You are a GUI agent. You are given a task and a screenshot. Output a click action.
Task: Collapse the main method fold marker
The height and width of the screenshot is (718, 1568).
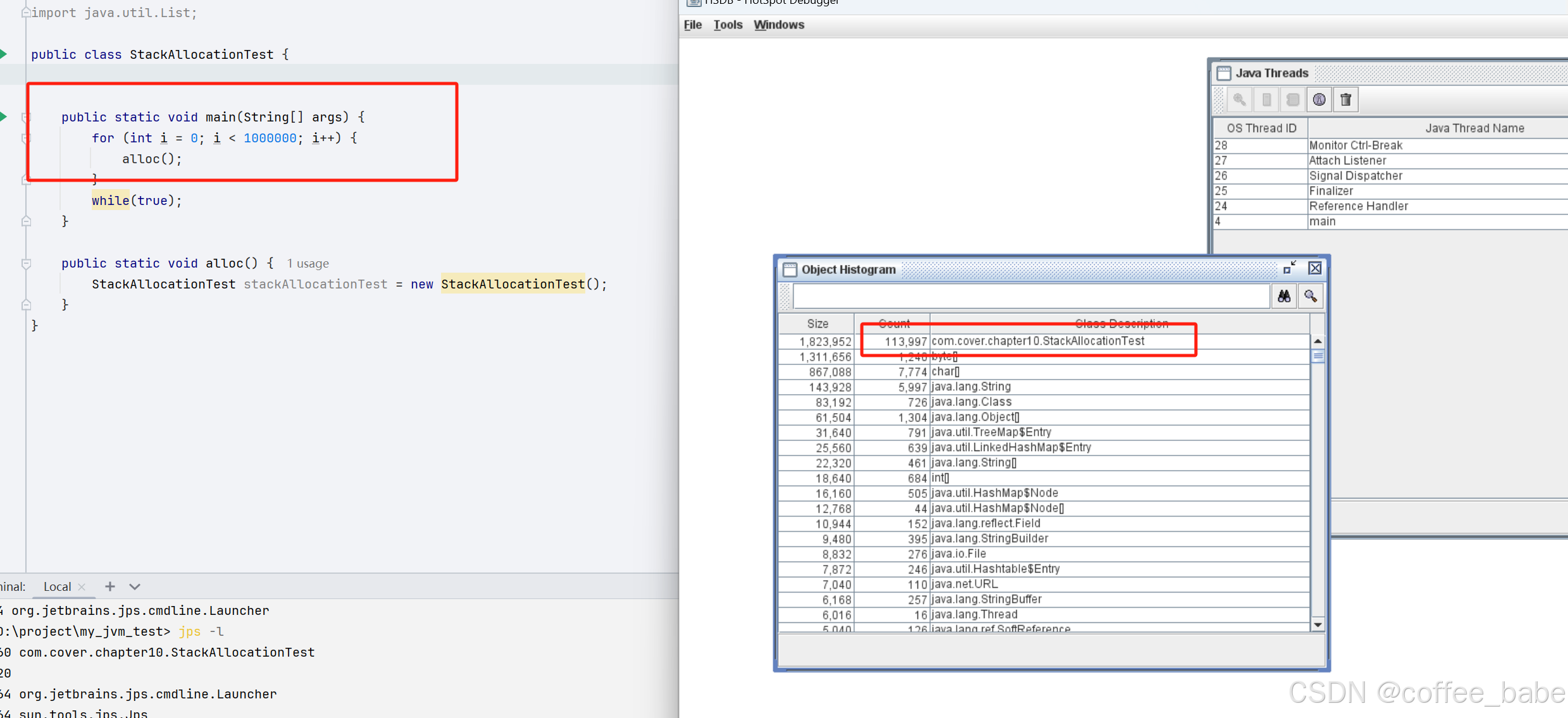[x=26, y=117]
